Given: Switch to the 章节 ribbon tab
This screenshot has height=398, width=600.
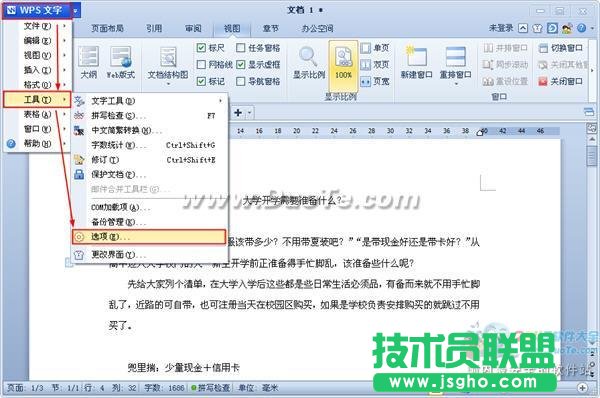Looking at the screenshot, I should (x=271, y=28).
